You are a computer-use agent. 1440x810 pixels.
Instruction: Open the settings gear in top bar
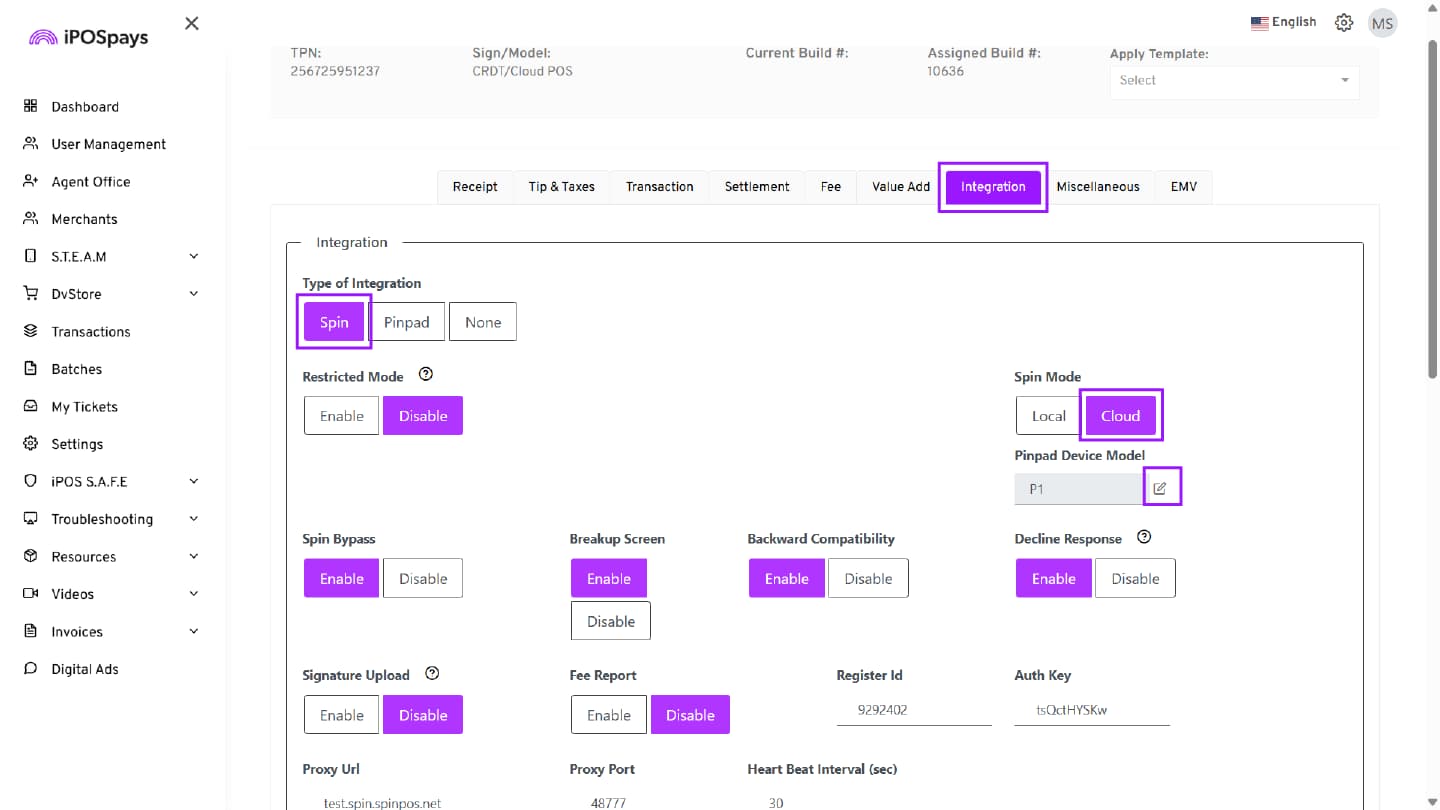(1344, 23)
